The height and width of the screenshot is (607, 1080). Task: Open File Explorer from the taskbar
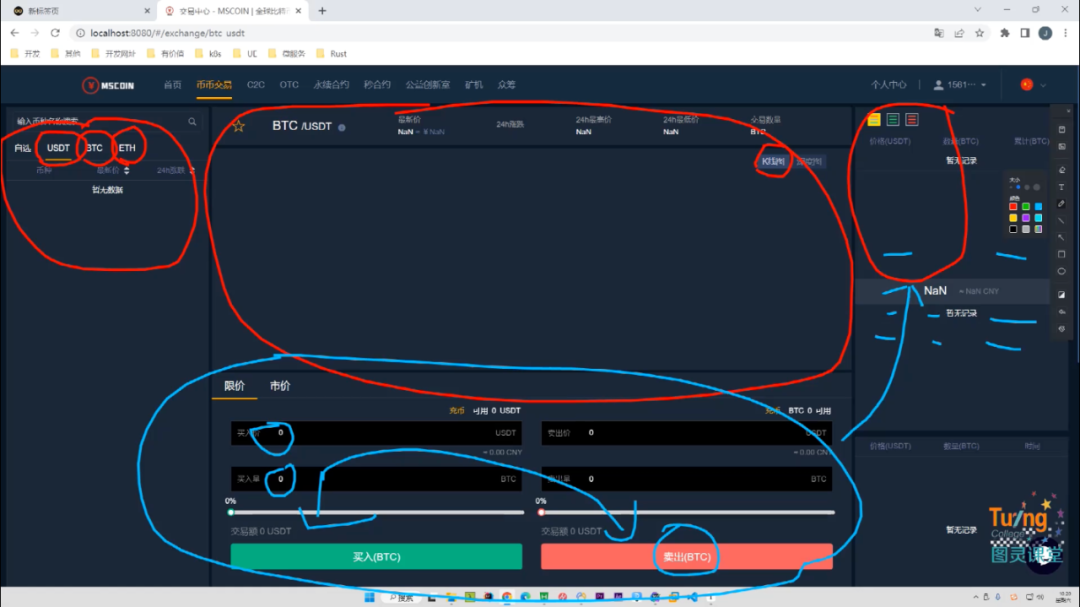click(451, 597)
